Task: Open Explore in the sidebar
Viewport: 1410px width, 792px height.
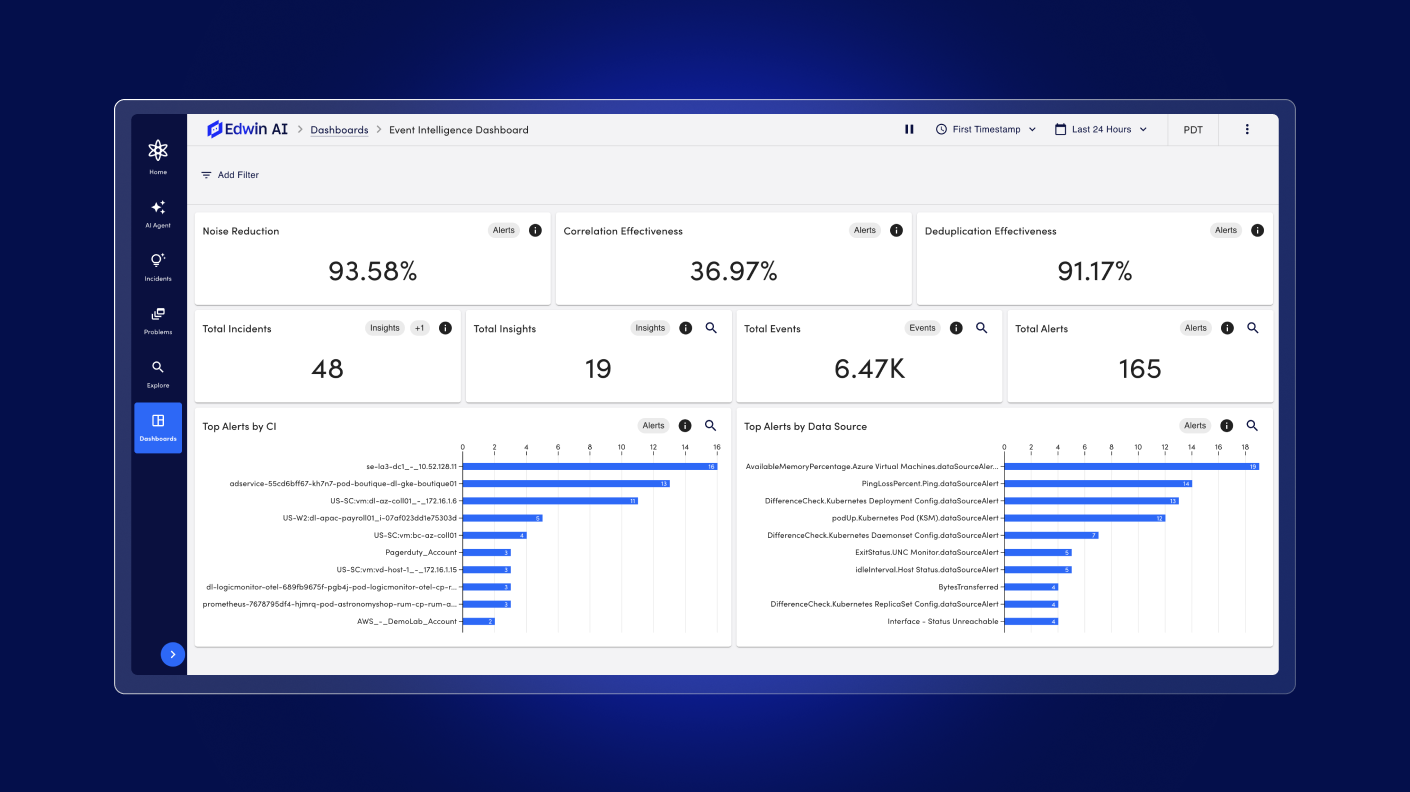Action: [x=158, y=373]
